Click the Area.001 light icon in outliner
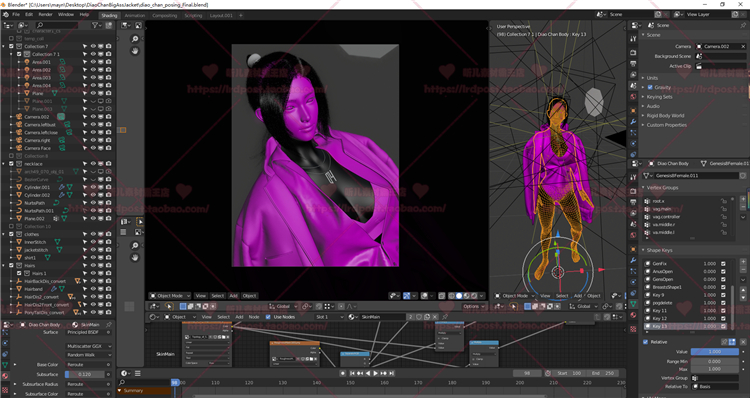Viewport: 750px width, 398px height. (x=27, y=62)
